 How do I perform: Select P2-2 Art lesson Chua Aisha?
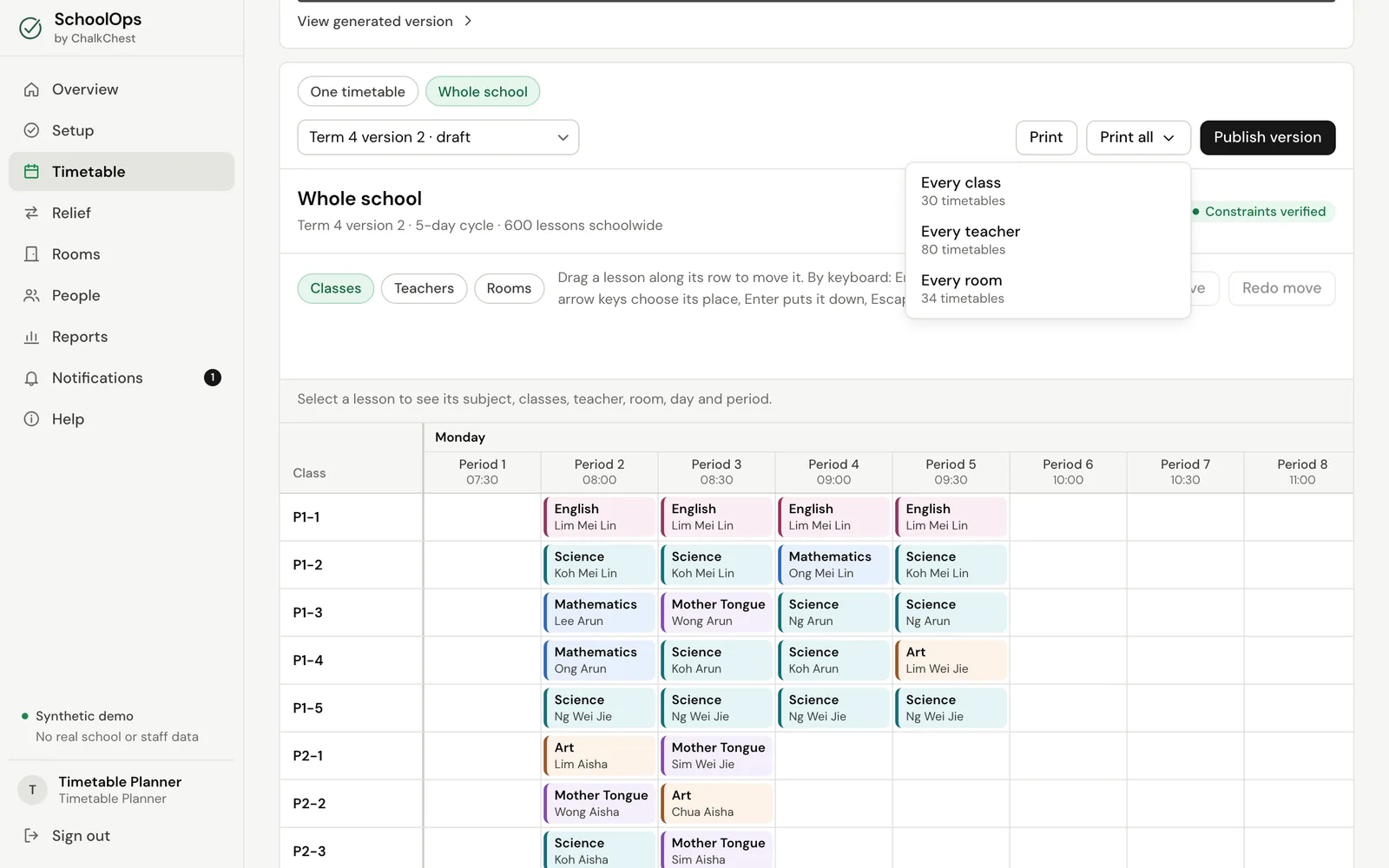pos(716,804)
